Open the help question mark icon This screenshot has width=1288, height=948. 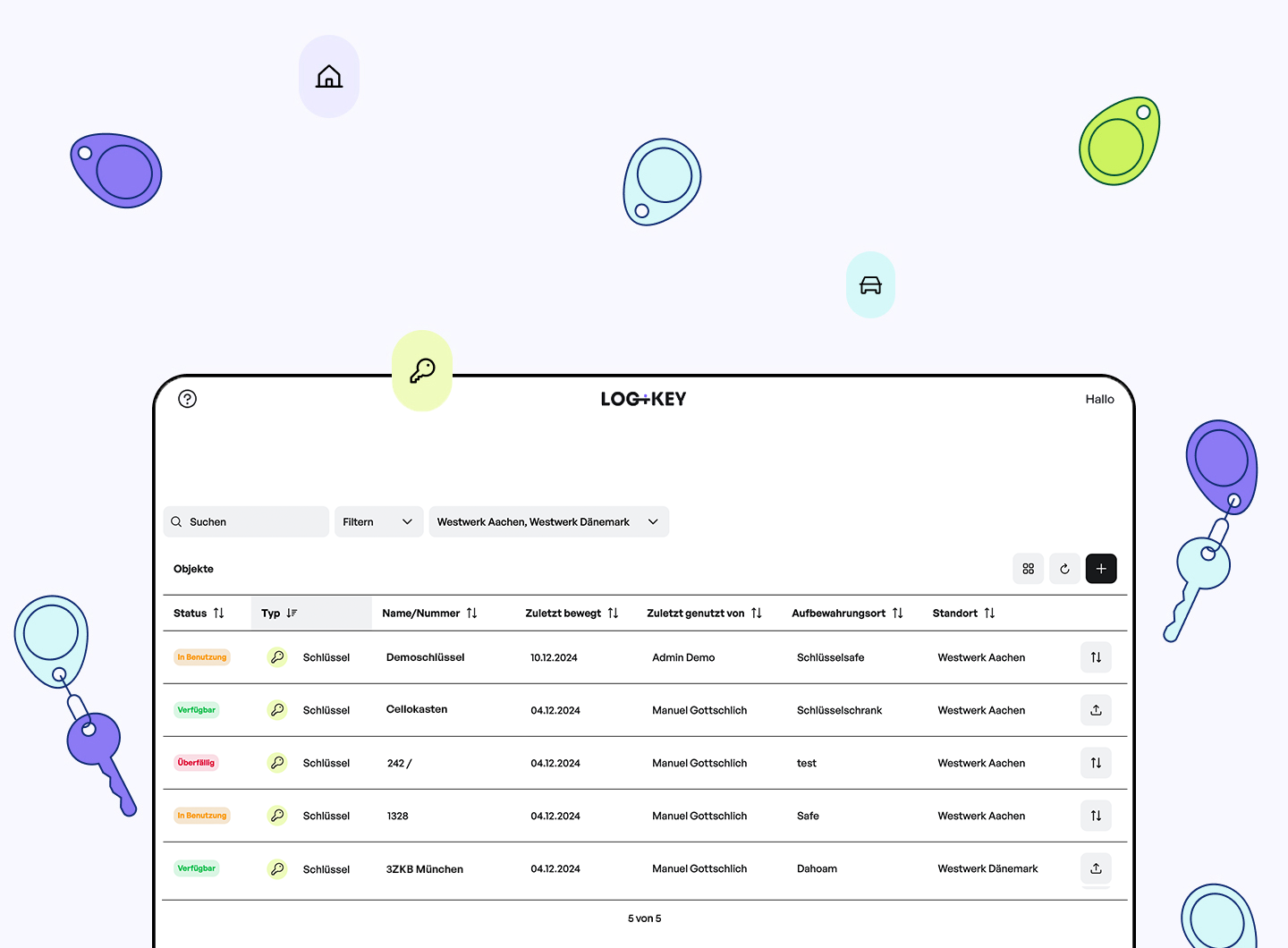click(x=187, y=399)
